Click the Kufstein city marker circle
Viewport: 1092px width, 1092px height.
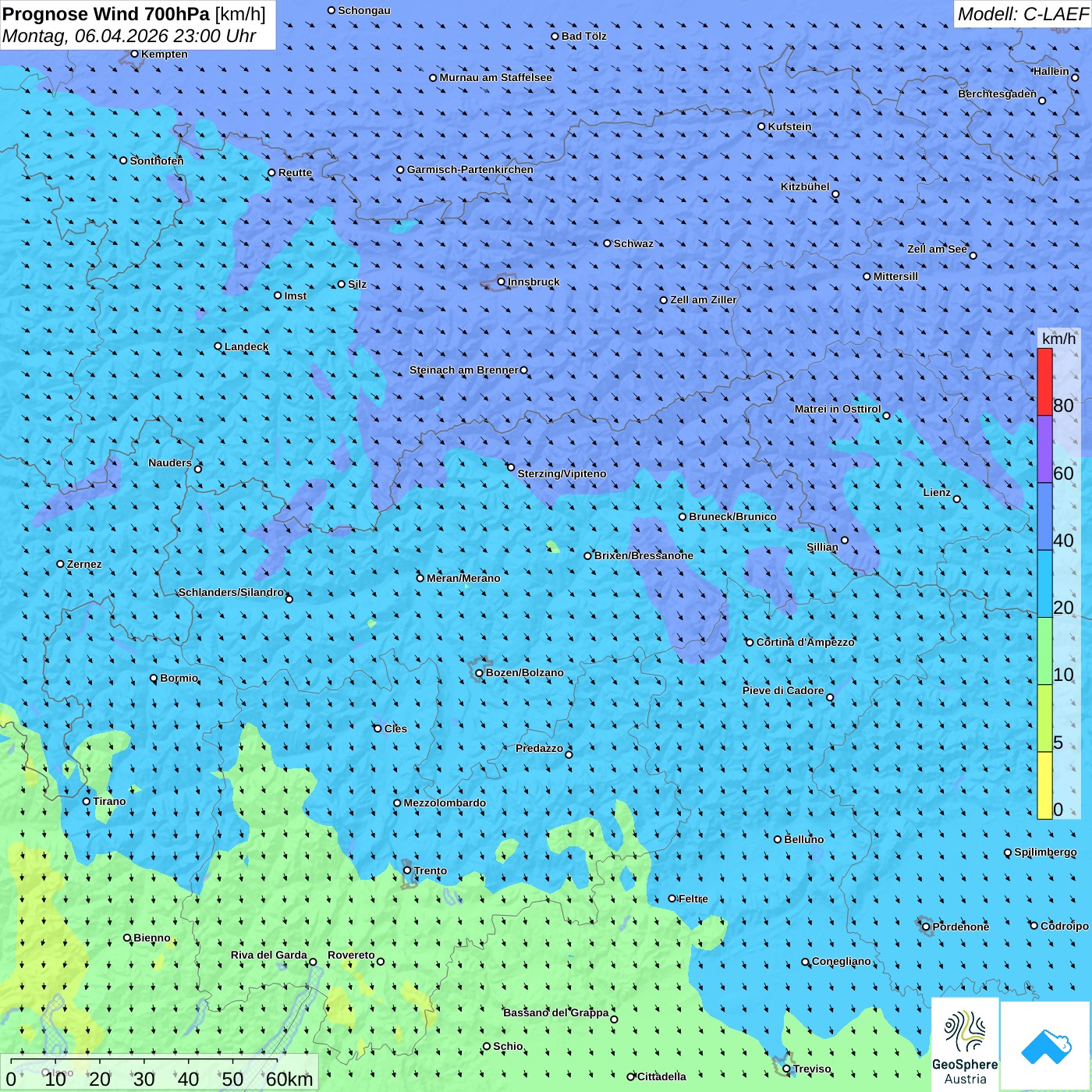click(x=761, y=126)
